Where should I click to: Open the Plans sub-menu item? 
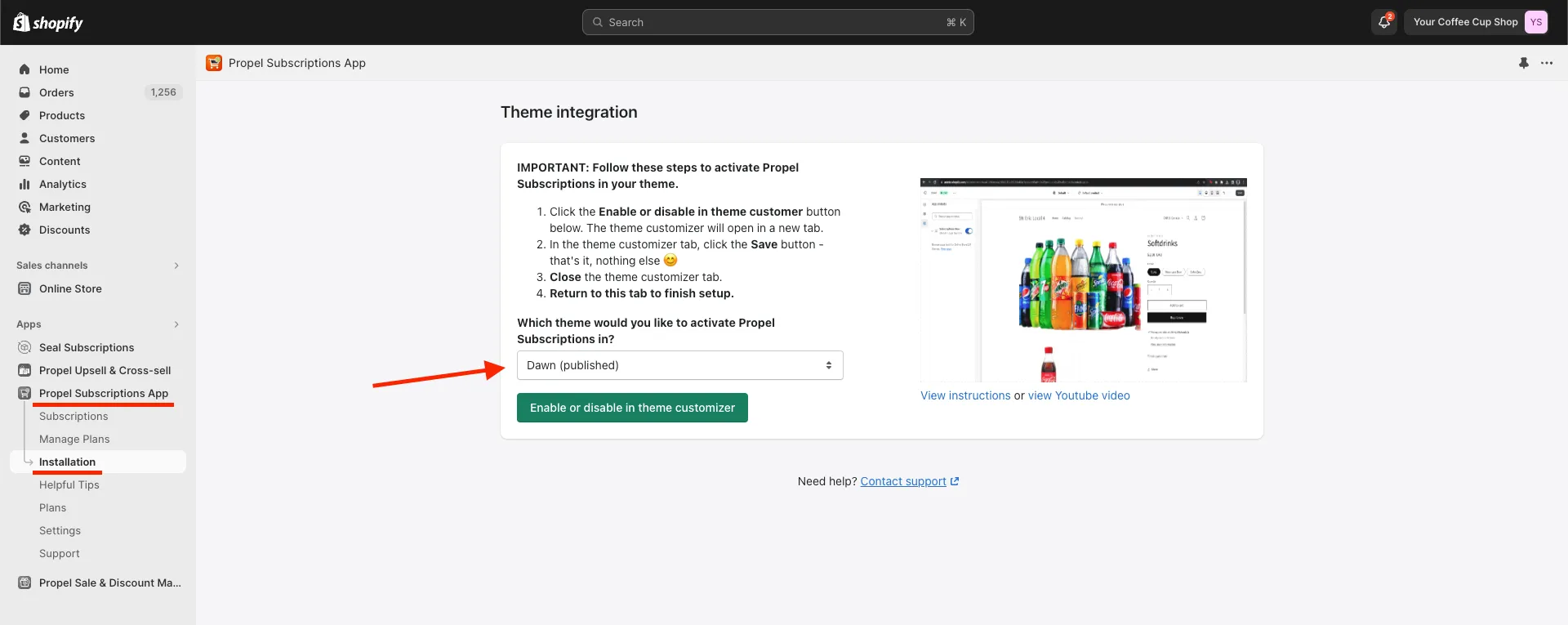52,507
